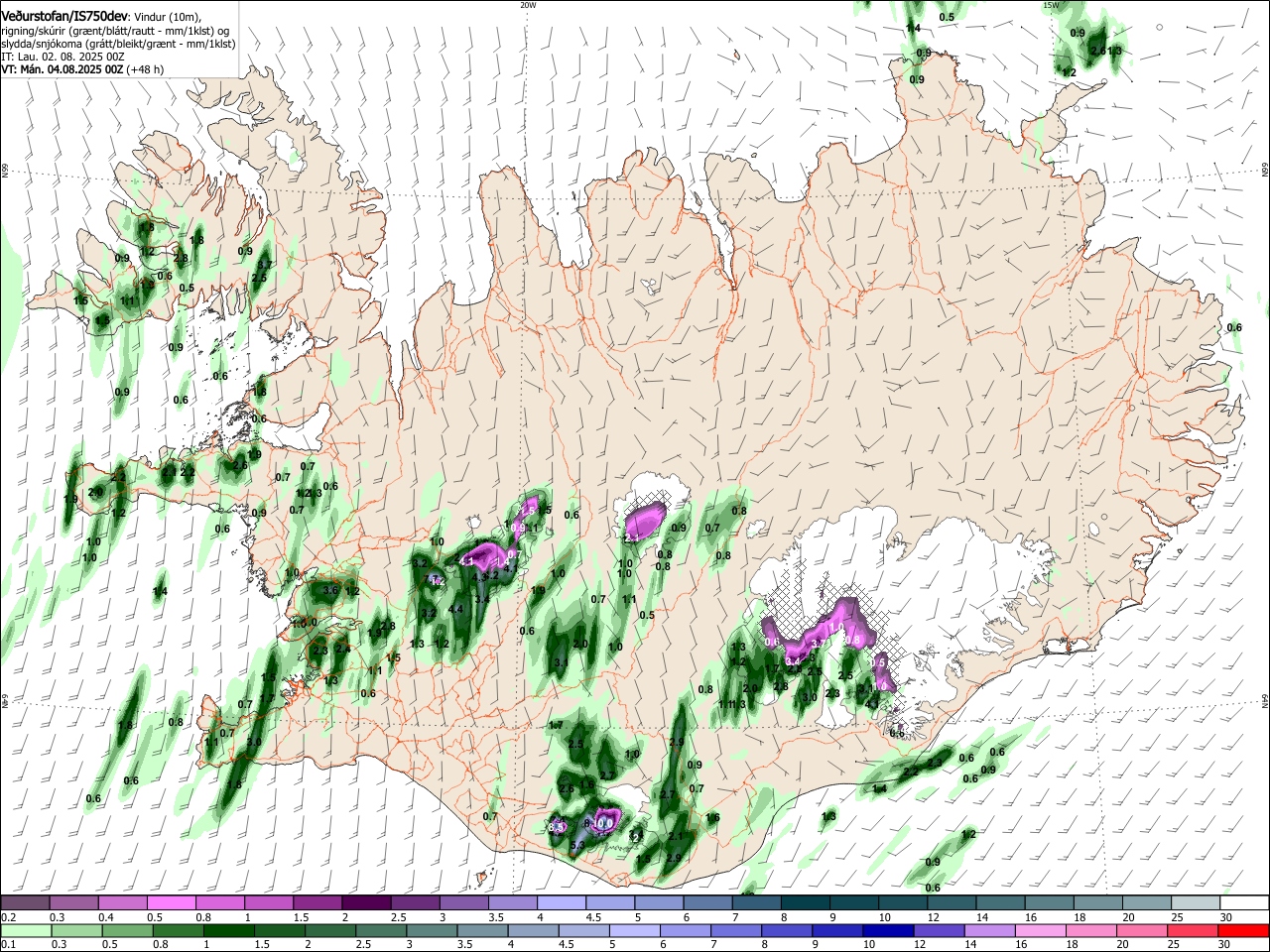1270x952 pixels.
Task: Click the red 25–30 rain legend swatch
Action: click(x=1194, y=930)
